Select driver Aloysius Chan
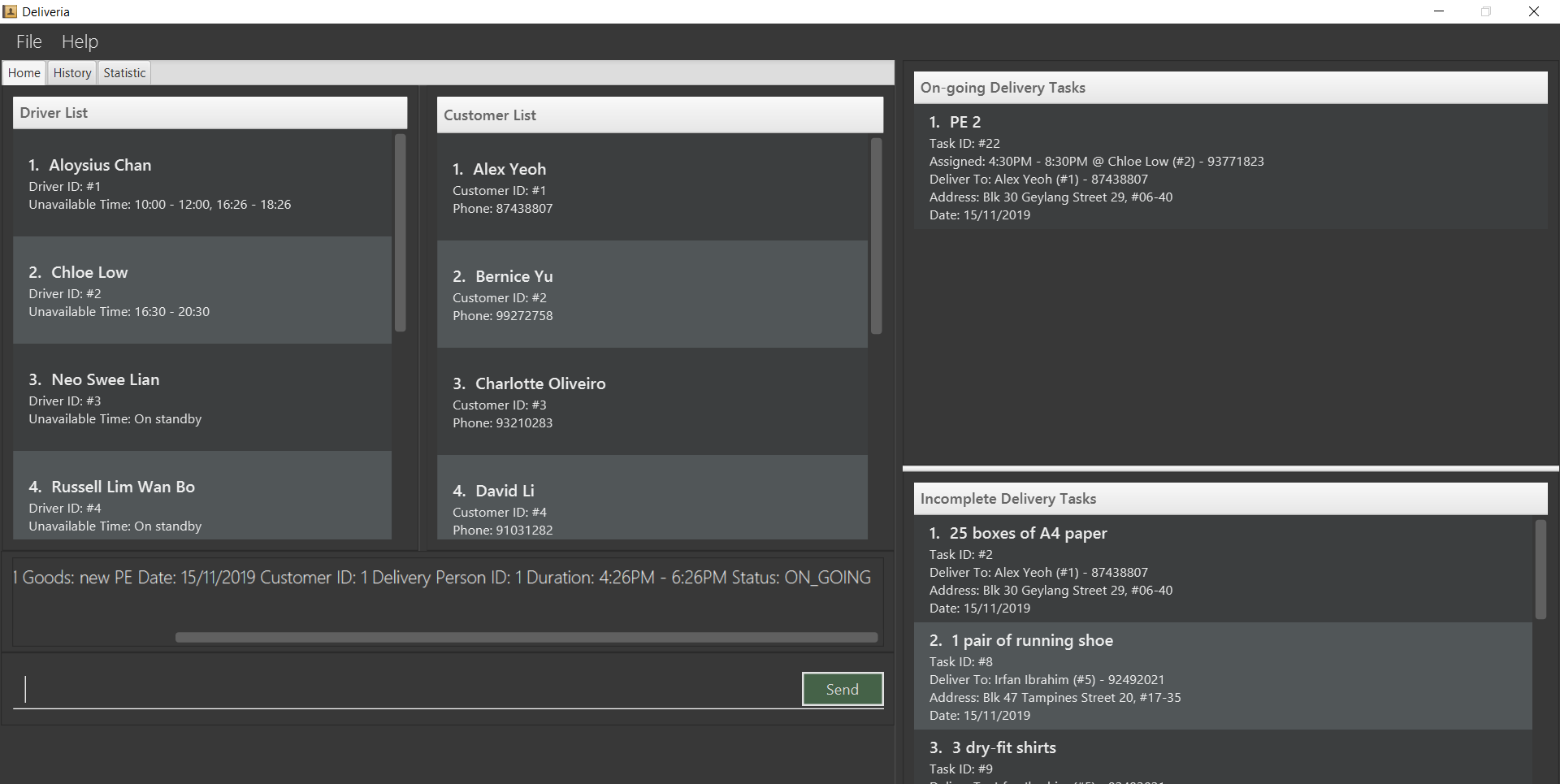 tap(202, 184)
